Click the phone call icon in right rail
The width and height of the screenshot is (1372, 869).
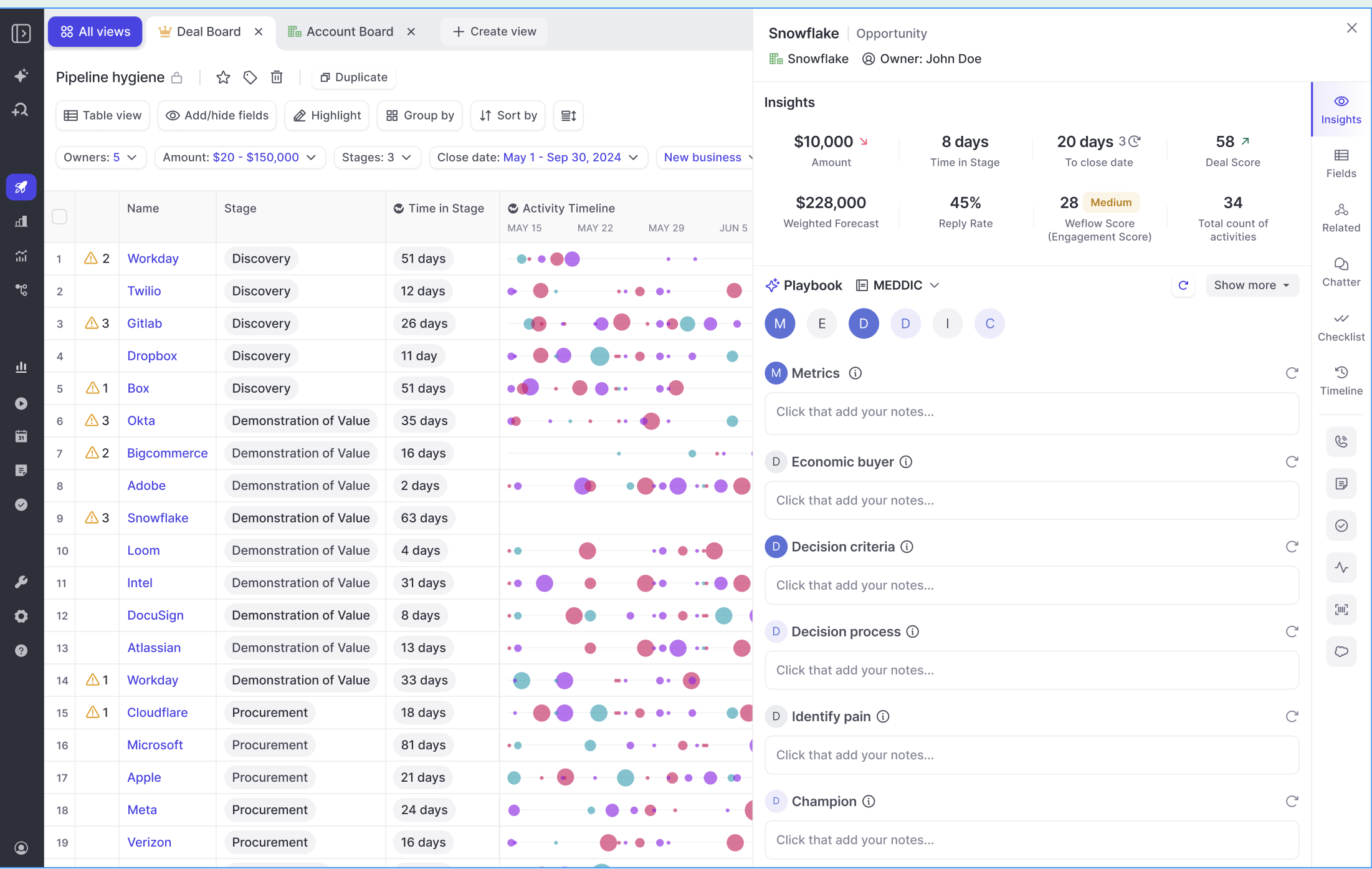1341,441
